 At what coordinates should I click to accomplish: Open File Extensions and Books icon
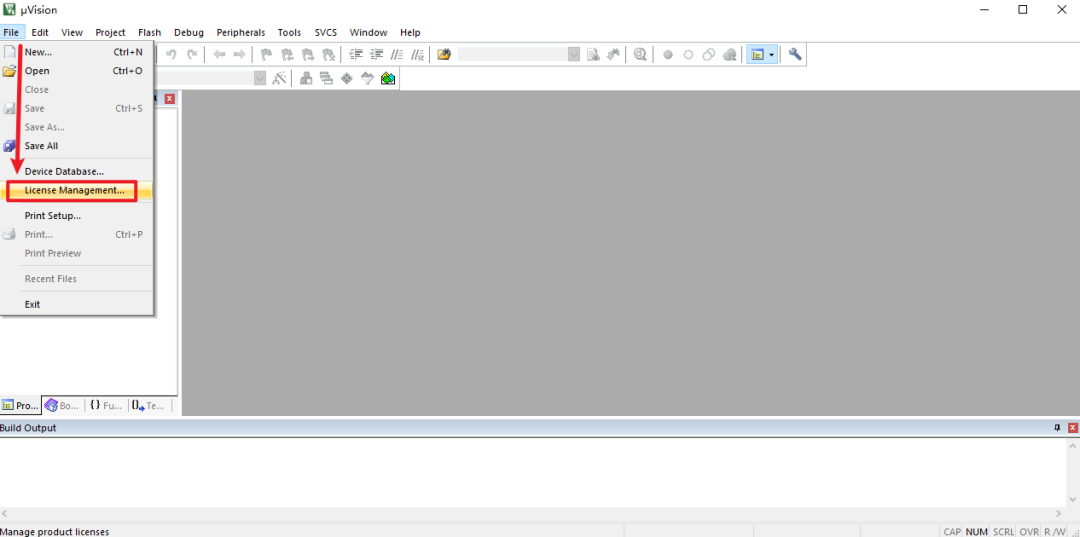306,78
